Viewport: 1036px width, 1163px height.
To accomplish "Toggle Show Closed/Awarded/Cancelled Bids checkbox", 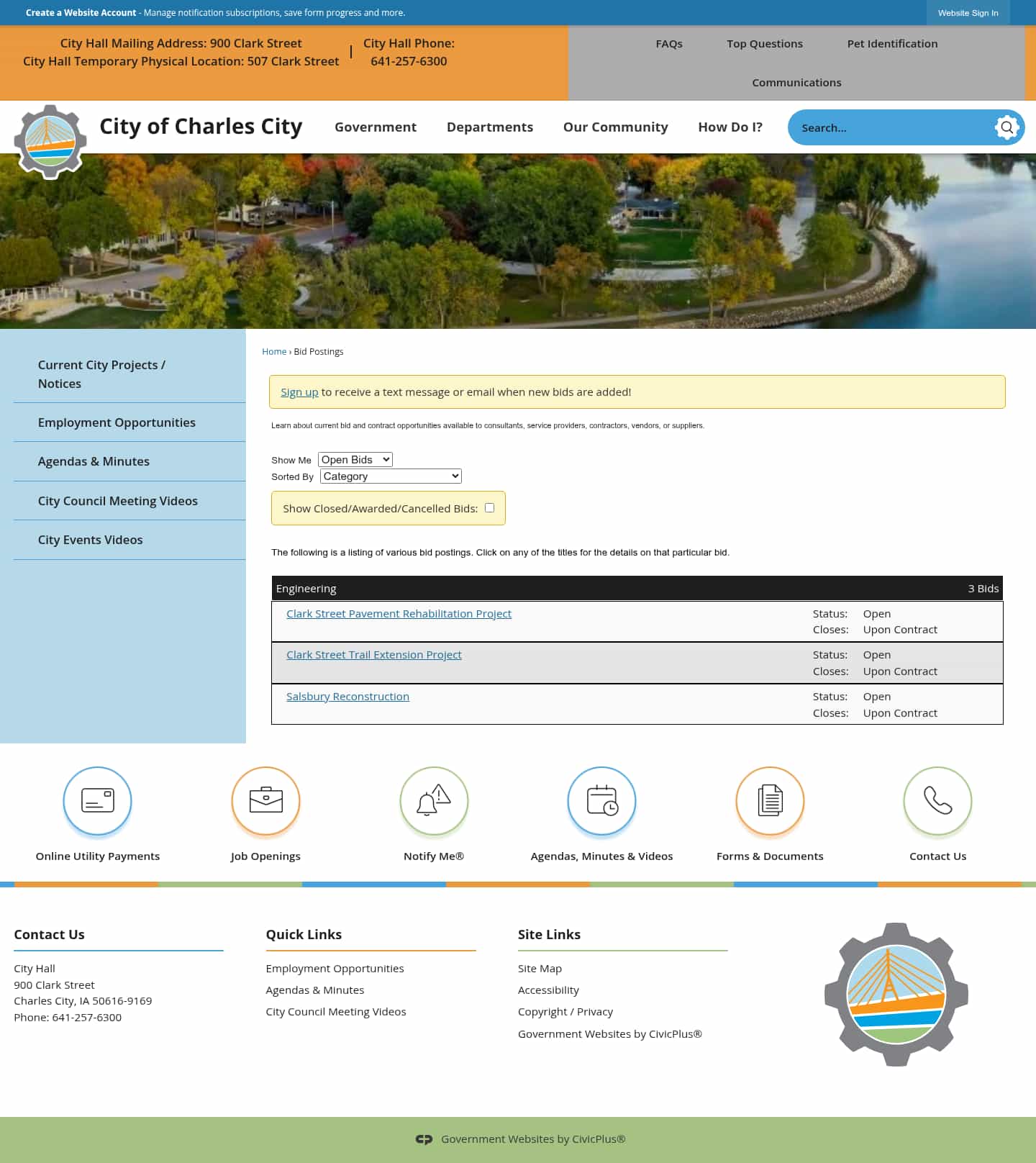I will pyautogui.click(x=489, y=508).
